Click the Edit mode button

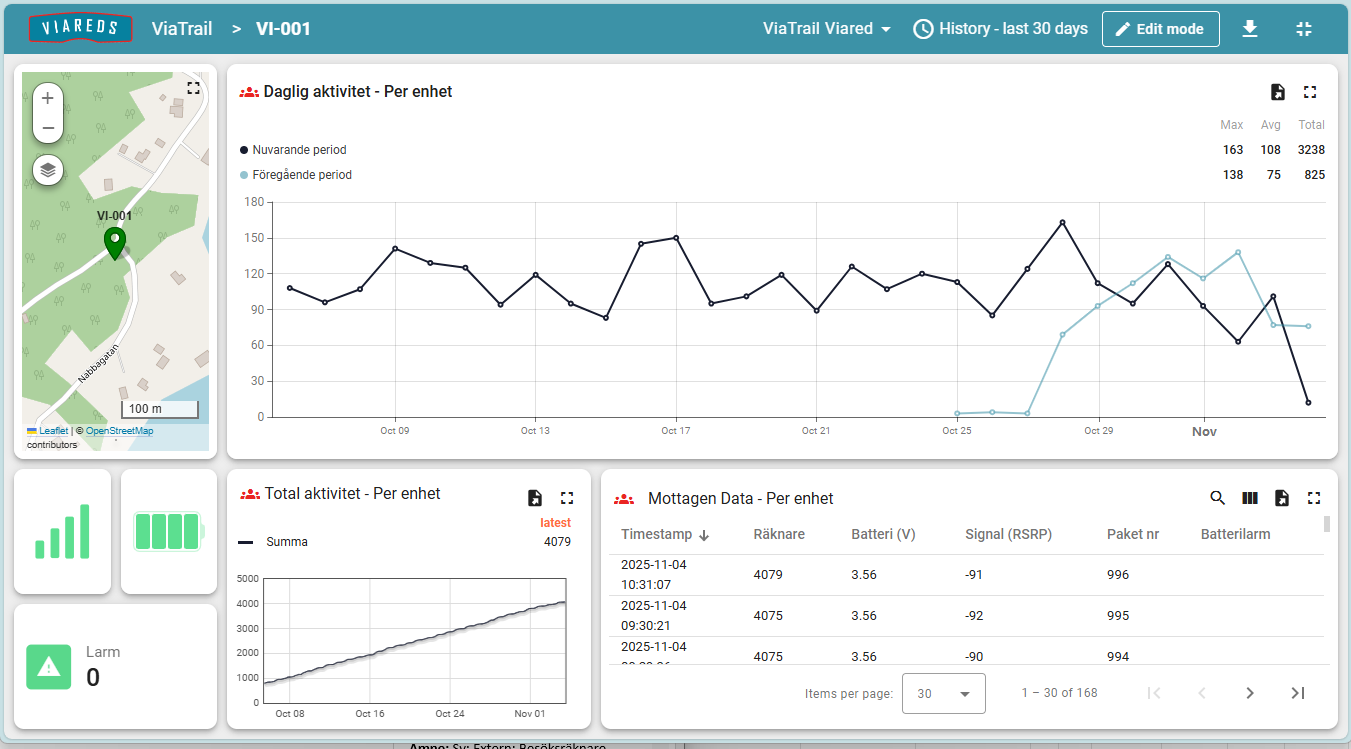(1160, 29)
